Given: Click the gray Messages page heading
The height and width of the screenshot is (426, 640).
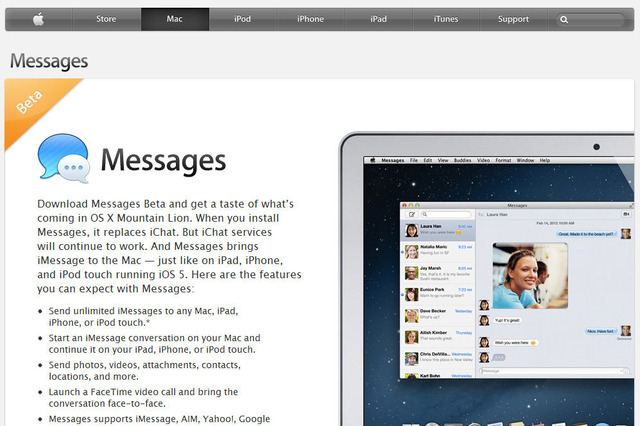Looking at the screenshot, I should pos(49,61).
